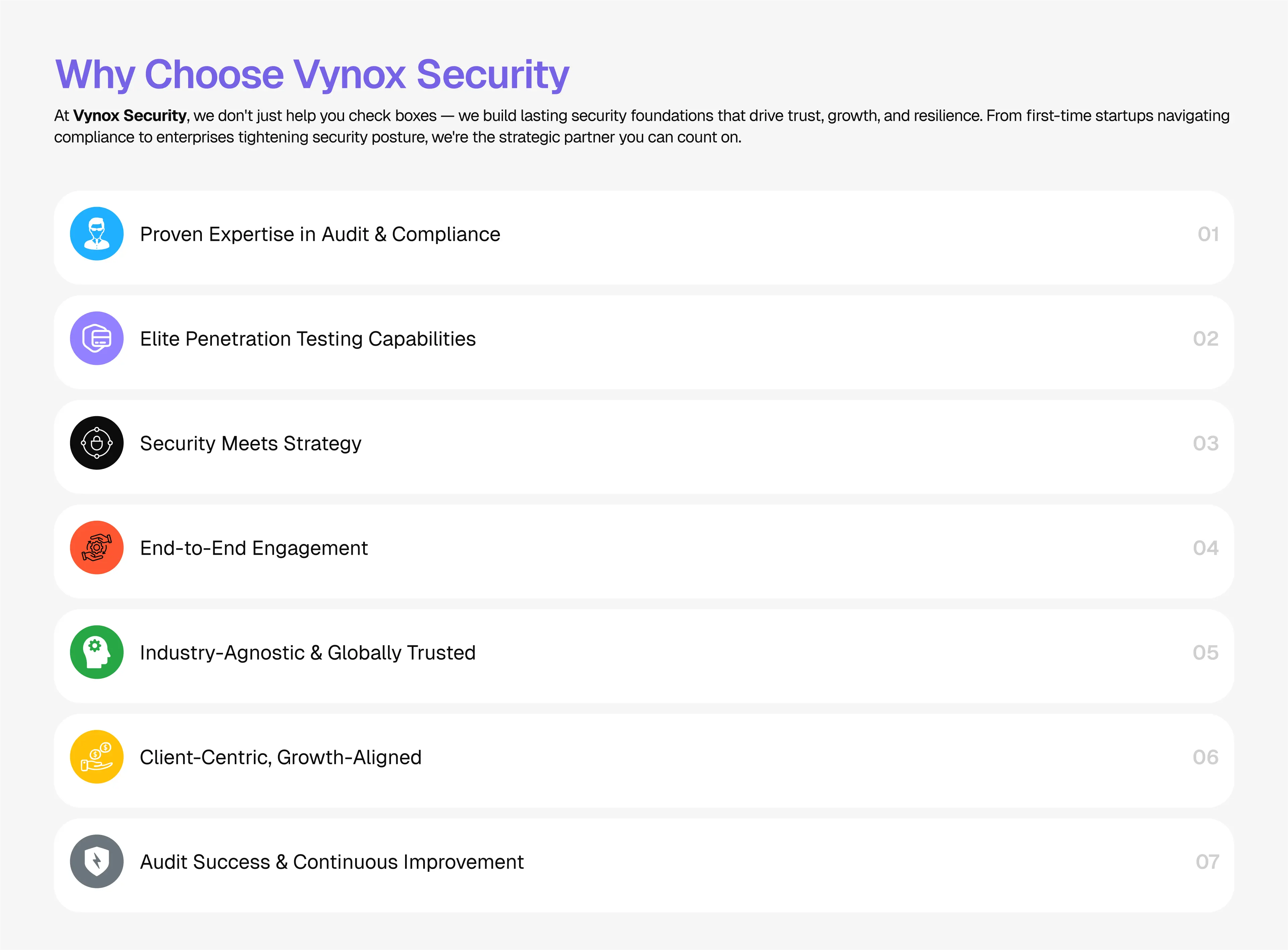This screenshot has width=1288, height=950.
Task: Click the blue auditor person icon
Action: point(97,234)
